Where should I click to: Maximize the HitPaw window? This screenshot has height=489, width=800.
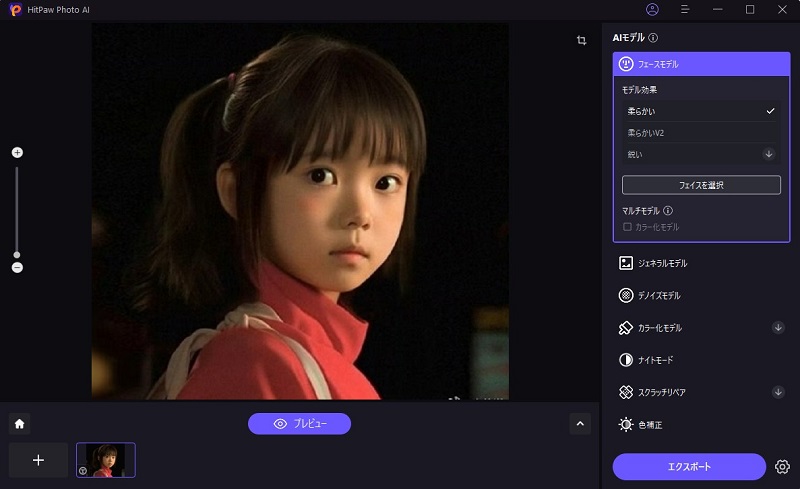750,10
